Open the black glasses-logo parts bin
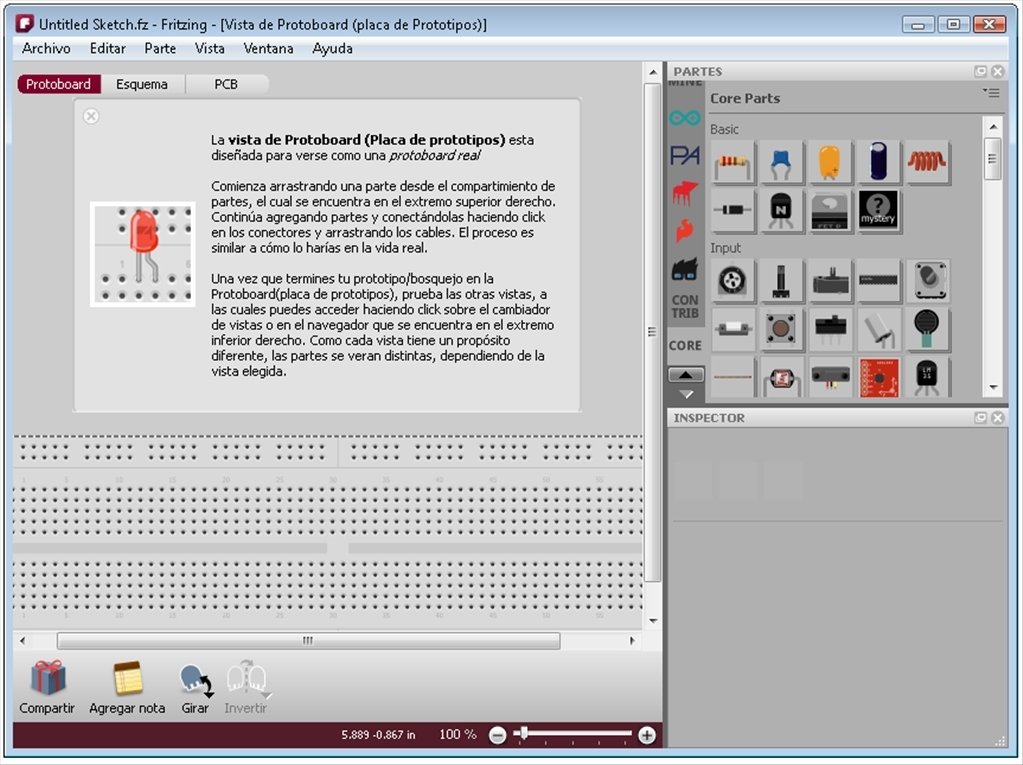 (x=684, y=269)
